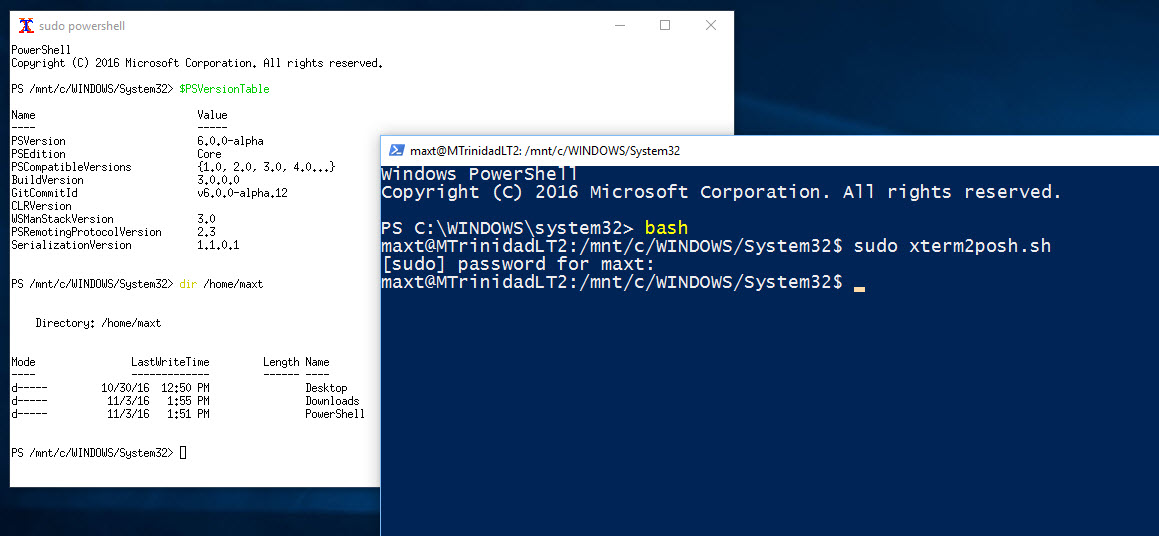This screenshot has width=1159, height=536.
Task: Maximize the sudo powershell window
Action: [x=665, y=25]
